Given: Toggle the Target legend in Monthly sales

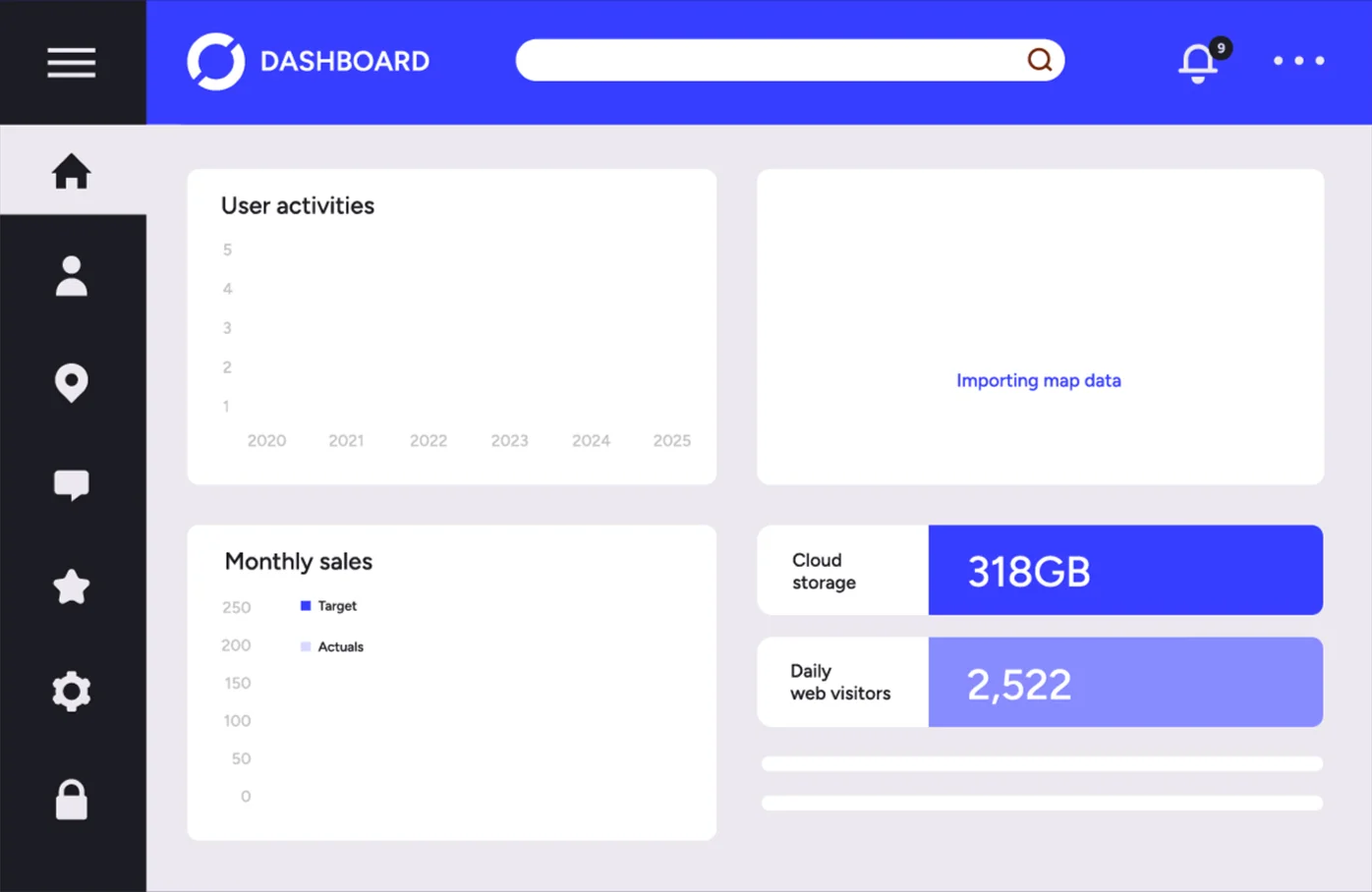Looking at the screenshot, I should pyautogui.click(x=329, y=606).
